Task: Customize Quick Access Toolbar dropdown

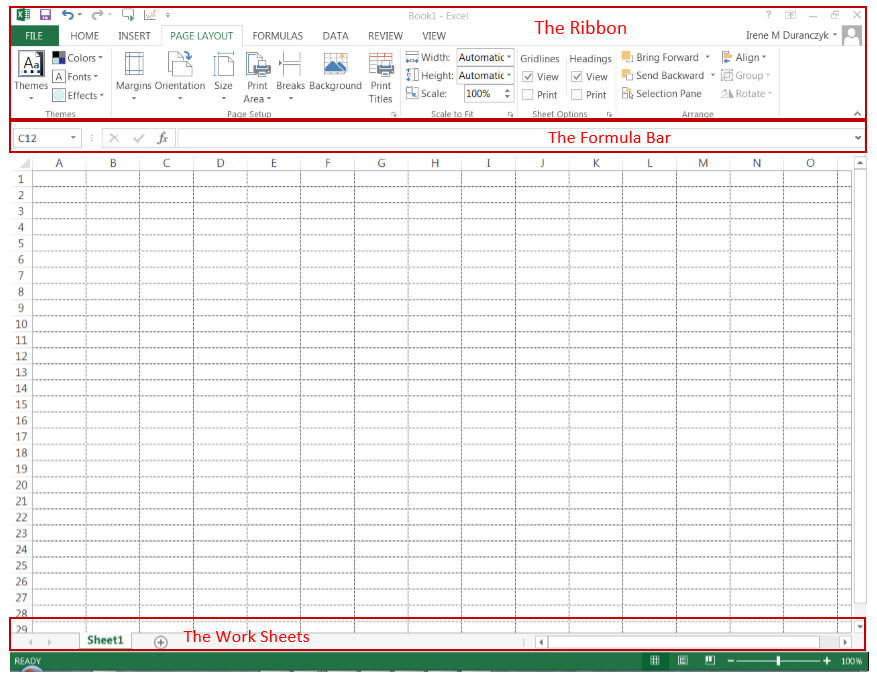Action: (168, 15)
